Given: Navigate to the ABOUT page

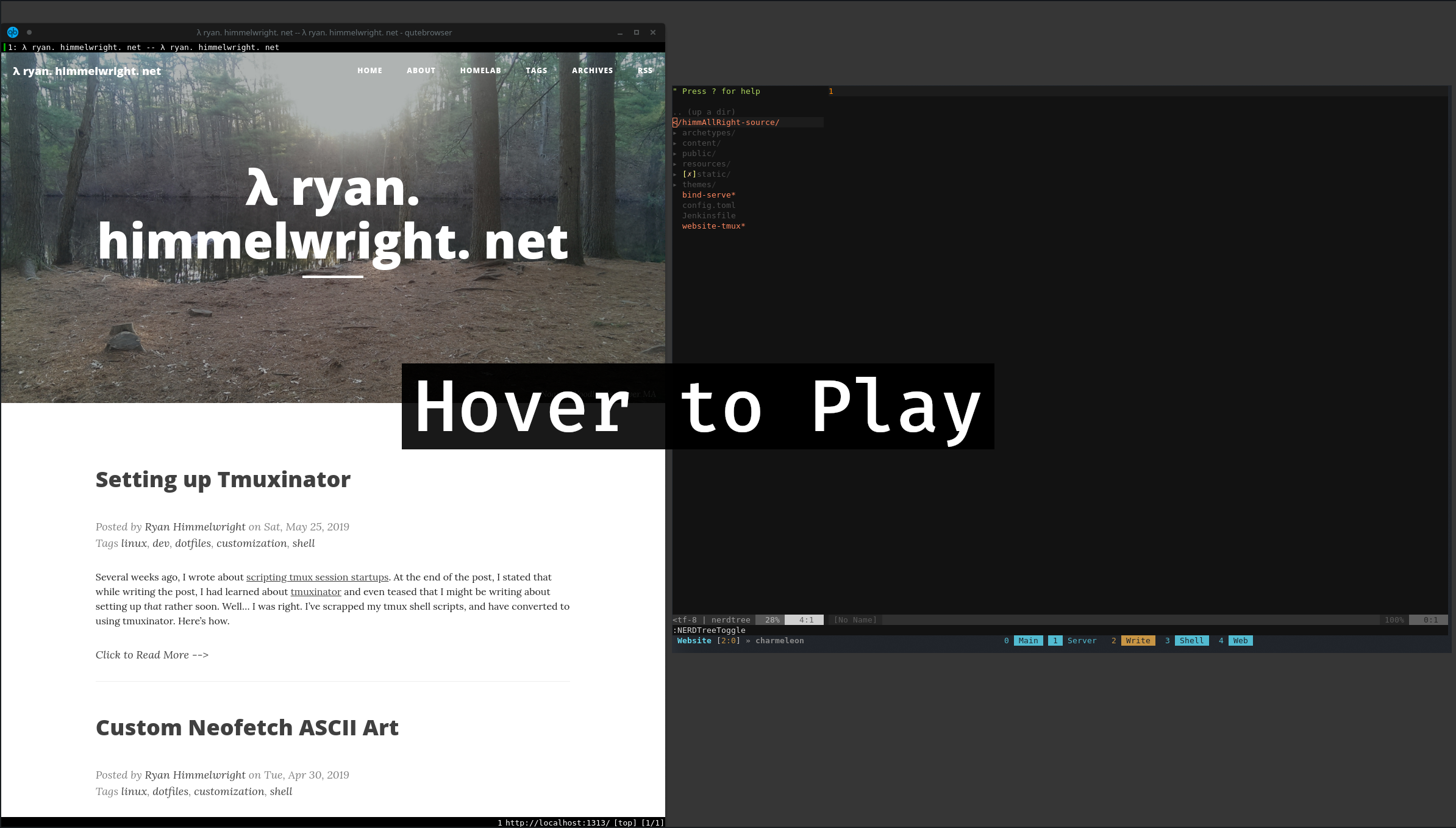Looking at the screenshot, I should click(420, 70).
